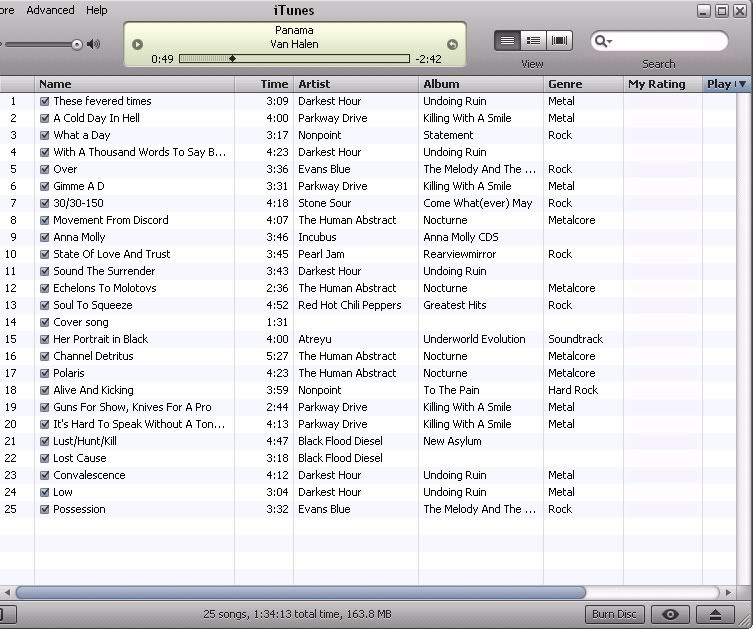Uncheck the Anna Molly checkbox
Image resolution: width=753 pixels, height=629 pixels.
coord(45,237)
